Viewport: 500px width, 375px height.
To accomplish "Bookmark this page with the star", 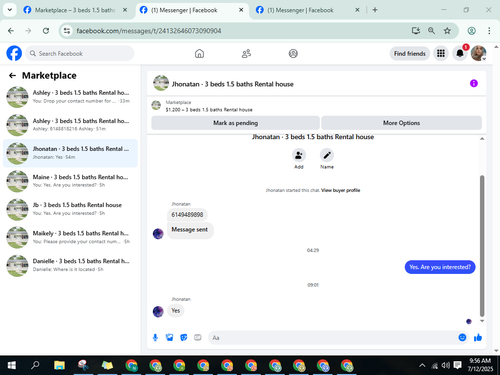I will point(447,31).
